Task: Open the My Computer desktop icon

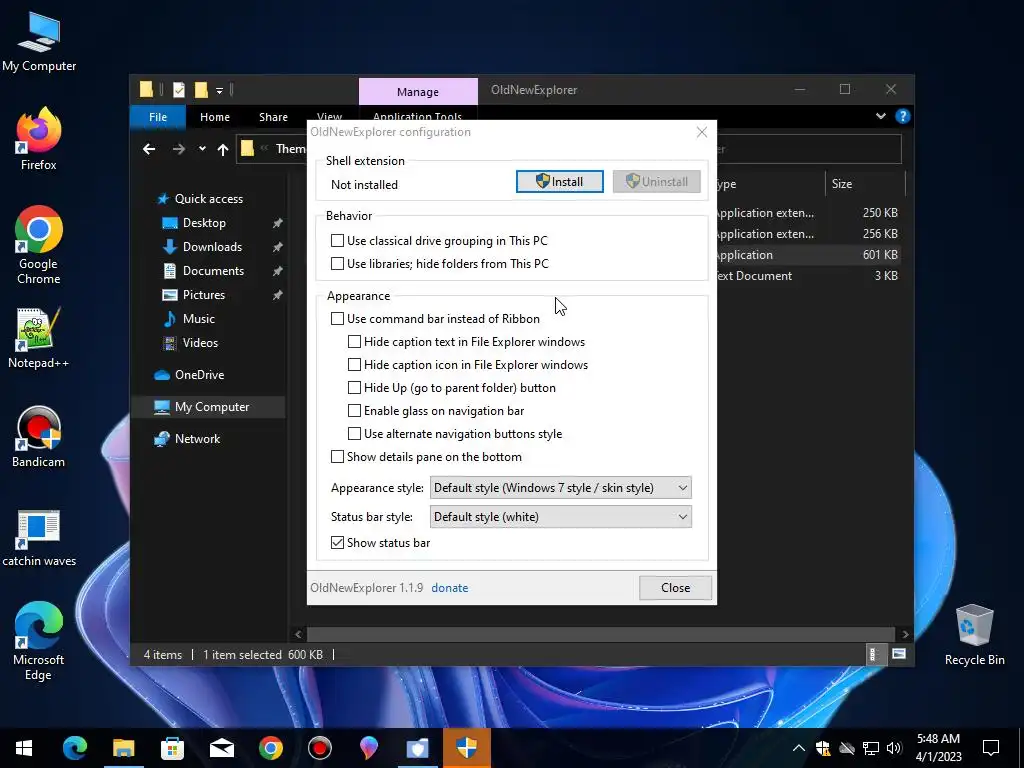Action: 39,42
